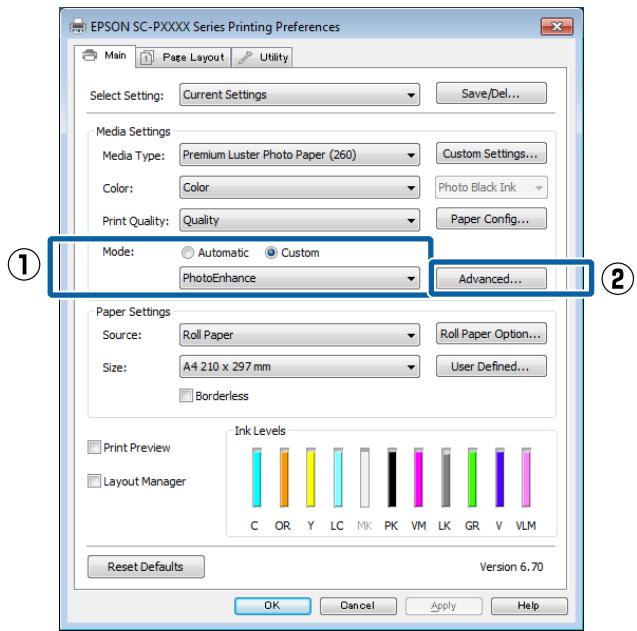
Task: Click the Reset Defaults button
Action: [146, 566]
